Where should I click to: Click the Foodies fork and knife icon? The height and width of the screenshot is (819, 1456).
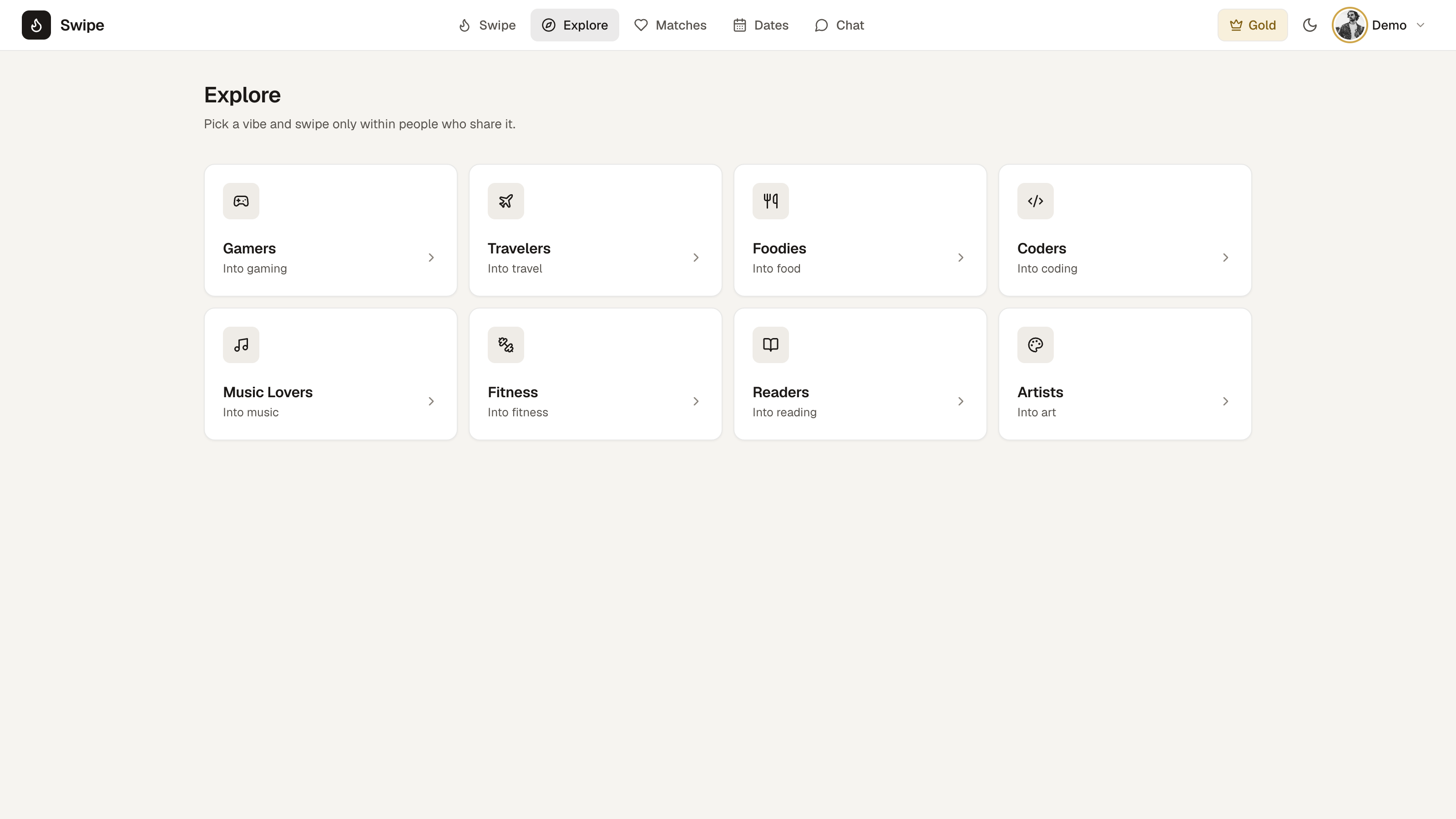(x=770, y=201)
